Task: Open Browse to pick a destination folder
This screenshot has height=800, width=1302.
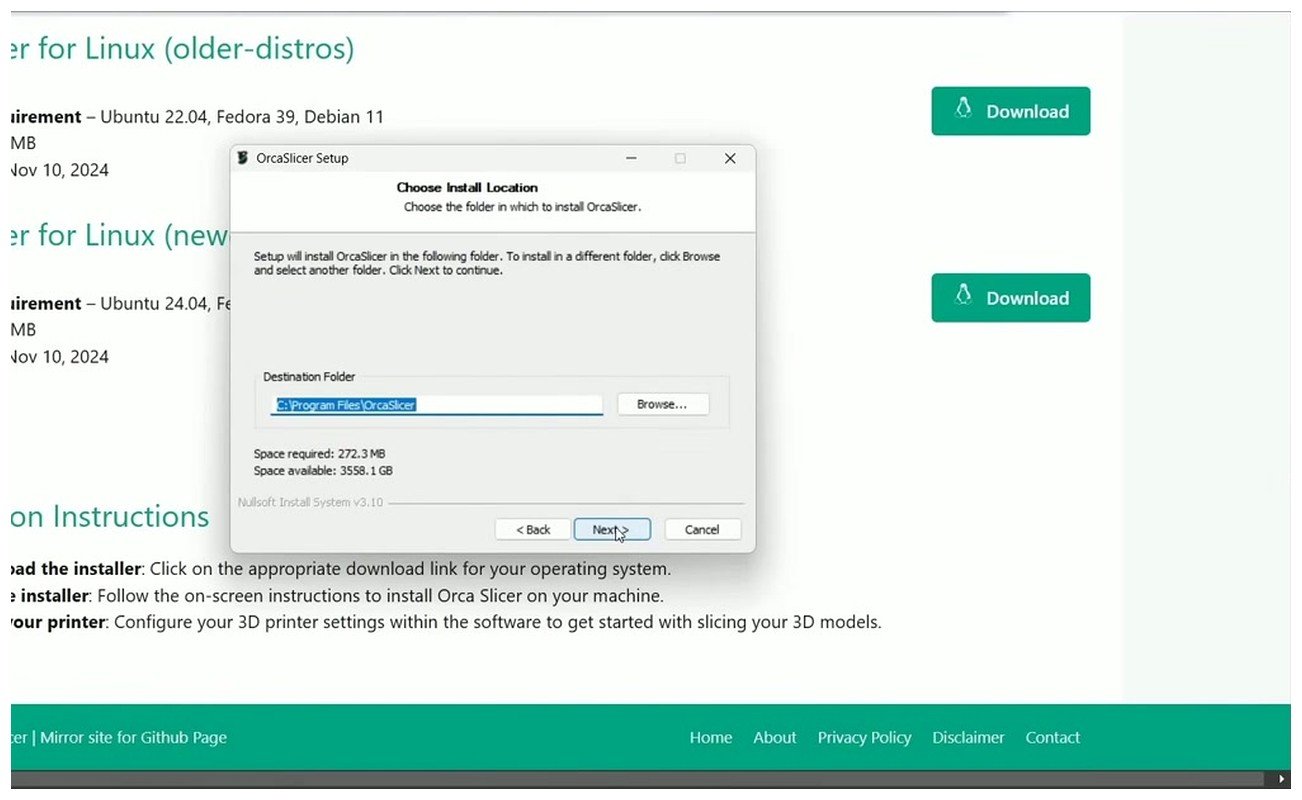Action: [662, 404]
